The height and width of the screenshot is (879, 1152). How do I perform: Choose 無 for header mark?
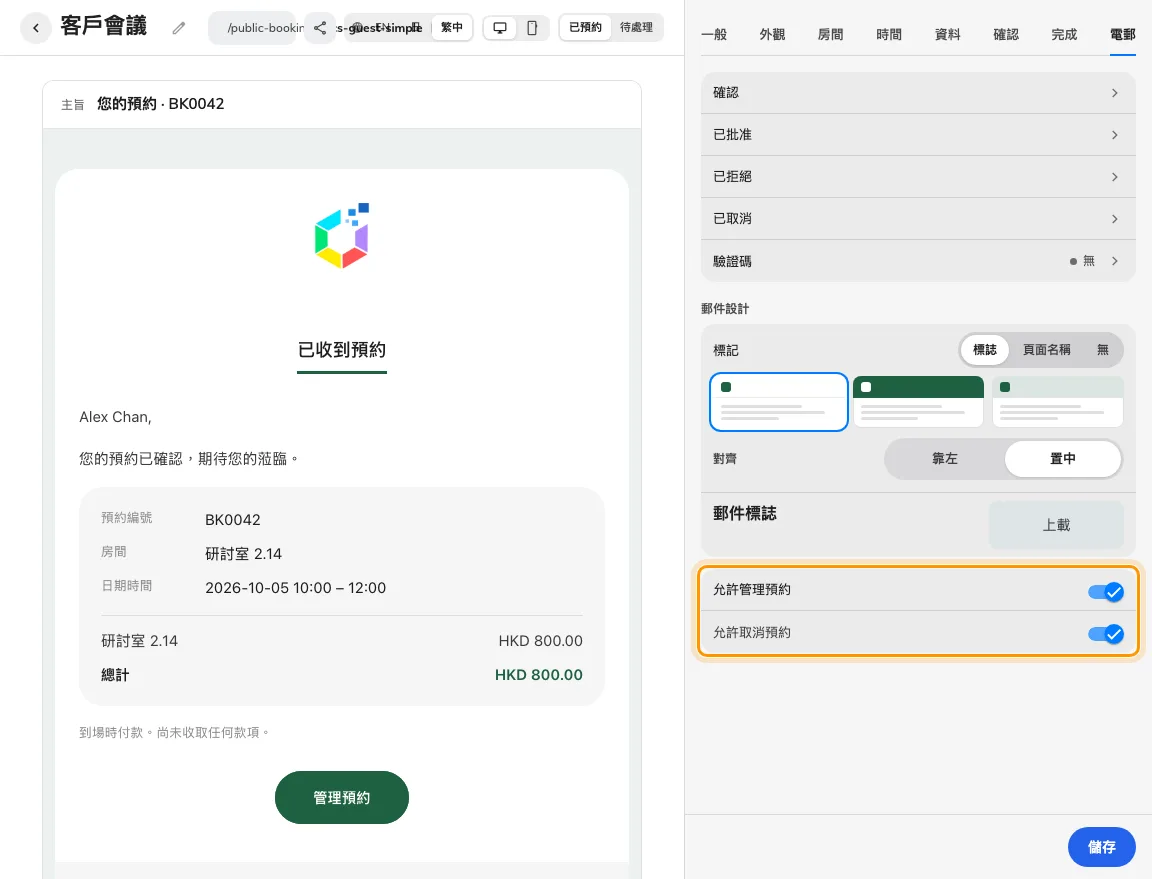pos(1102,350)
